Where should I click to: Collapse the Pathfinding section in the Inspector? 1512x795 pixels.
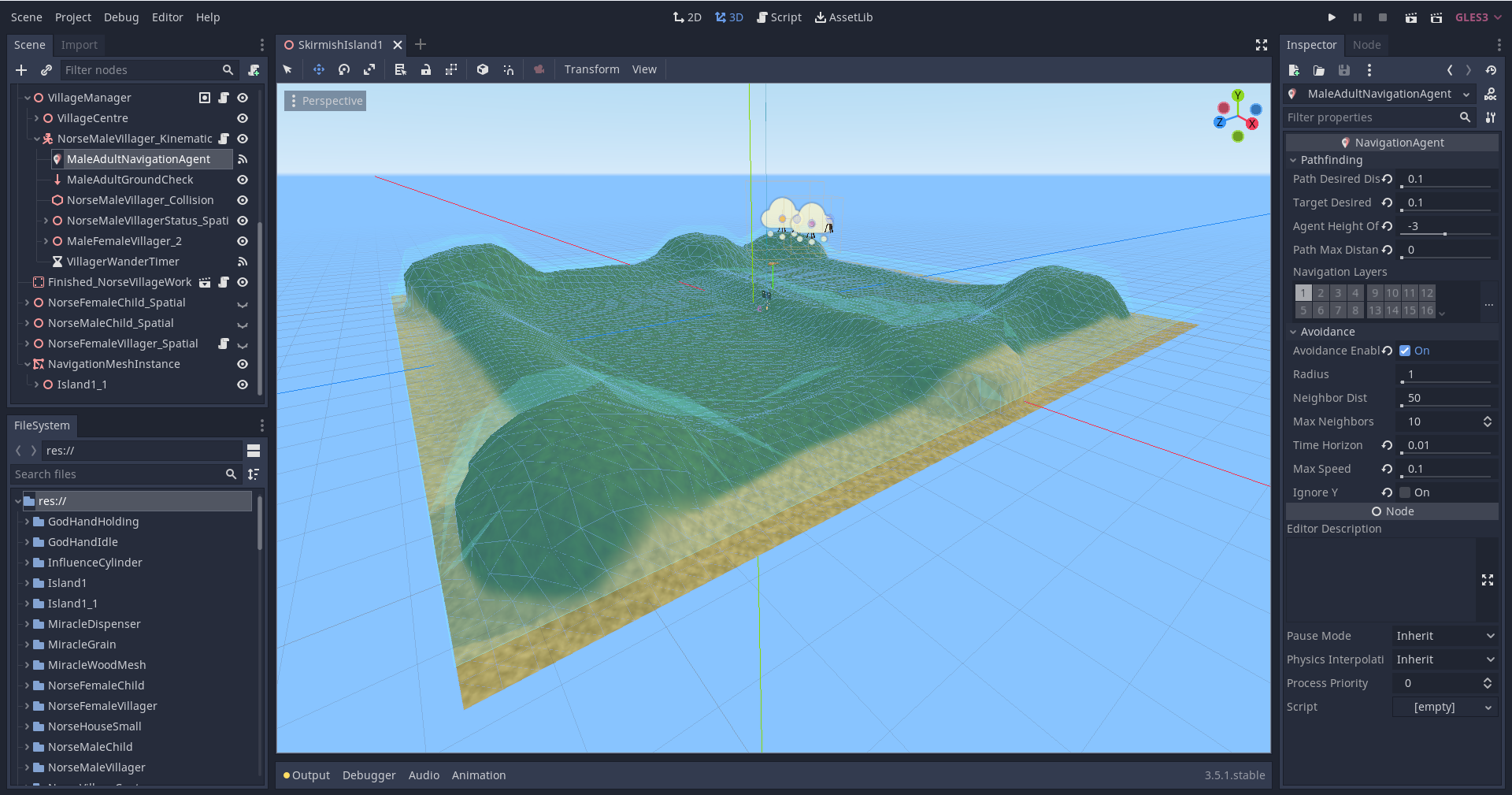coord(1293,160)
